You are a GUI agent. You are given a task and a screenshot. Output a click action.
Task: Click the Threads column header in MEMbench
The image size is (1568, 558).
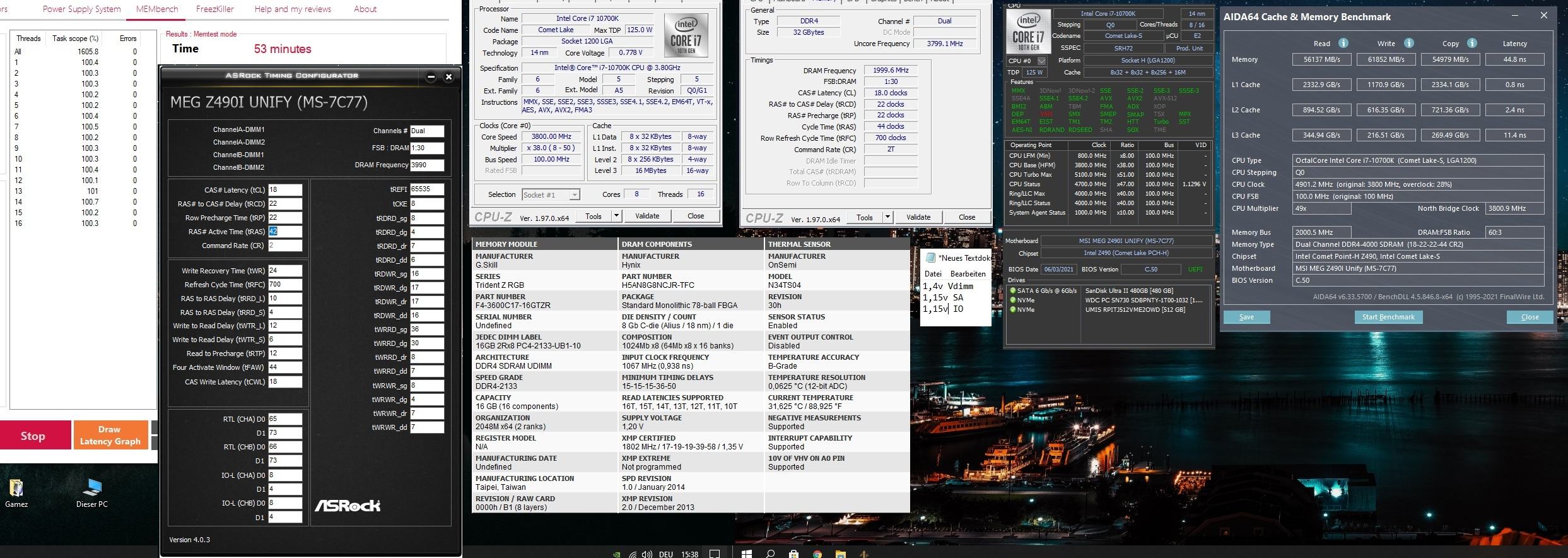coord(28,39)
